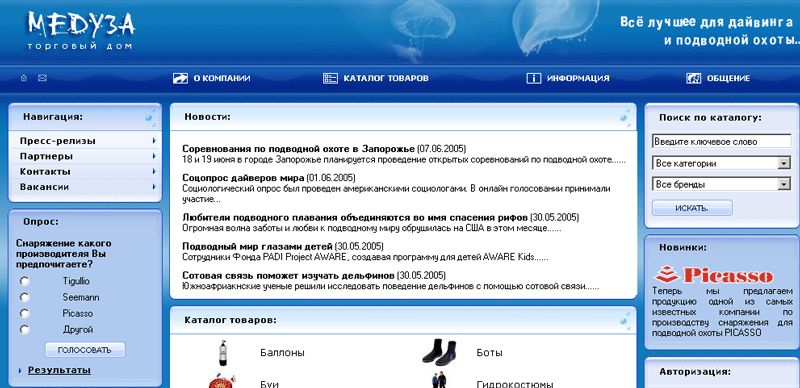Open the Вакансии navigation item
Viewport: 800px width, 388px height.
[x=84, y=187]
